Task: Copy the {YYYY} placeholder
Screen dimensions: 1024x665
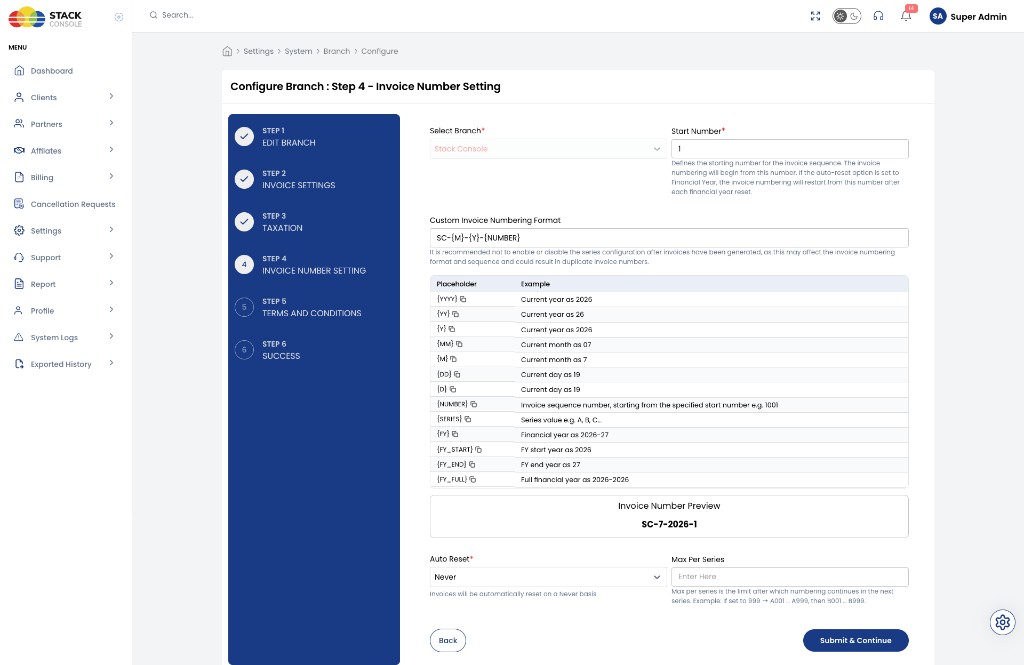Action: 463,299
